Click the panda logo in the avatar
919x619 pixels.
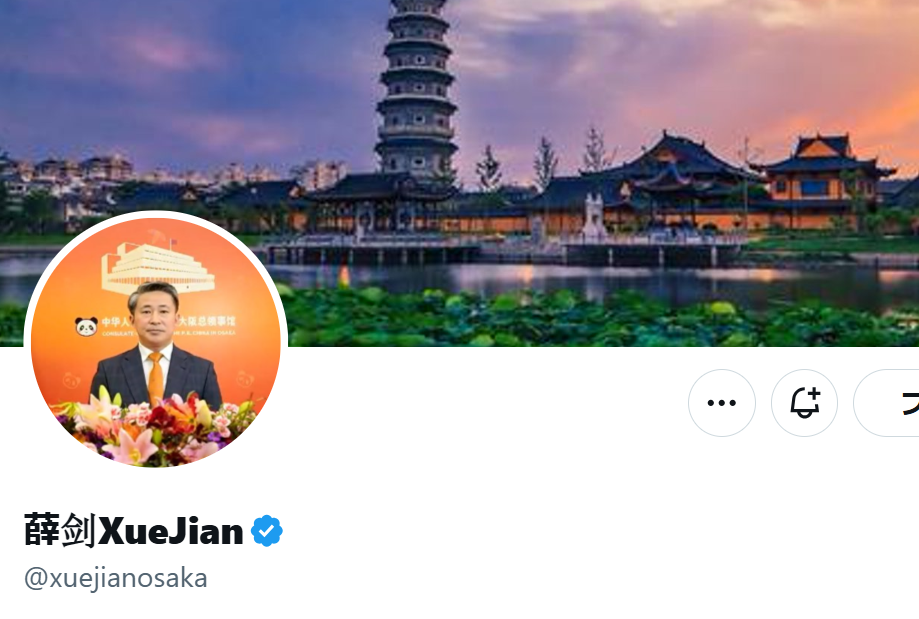coord(86,326)
